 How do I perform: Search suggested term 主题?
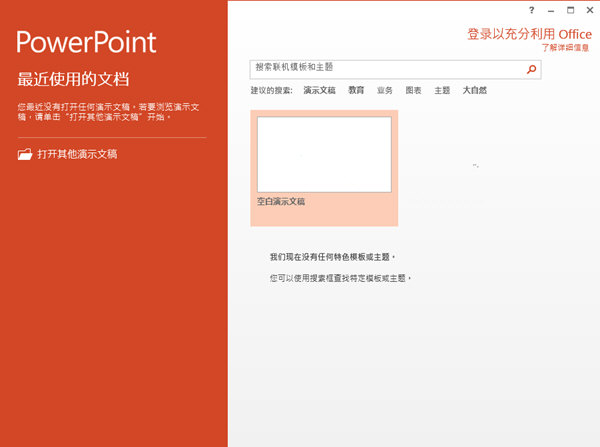click(442, 90)
